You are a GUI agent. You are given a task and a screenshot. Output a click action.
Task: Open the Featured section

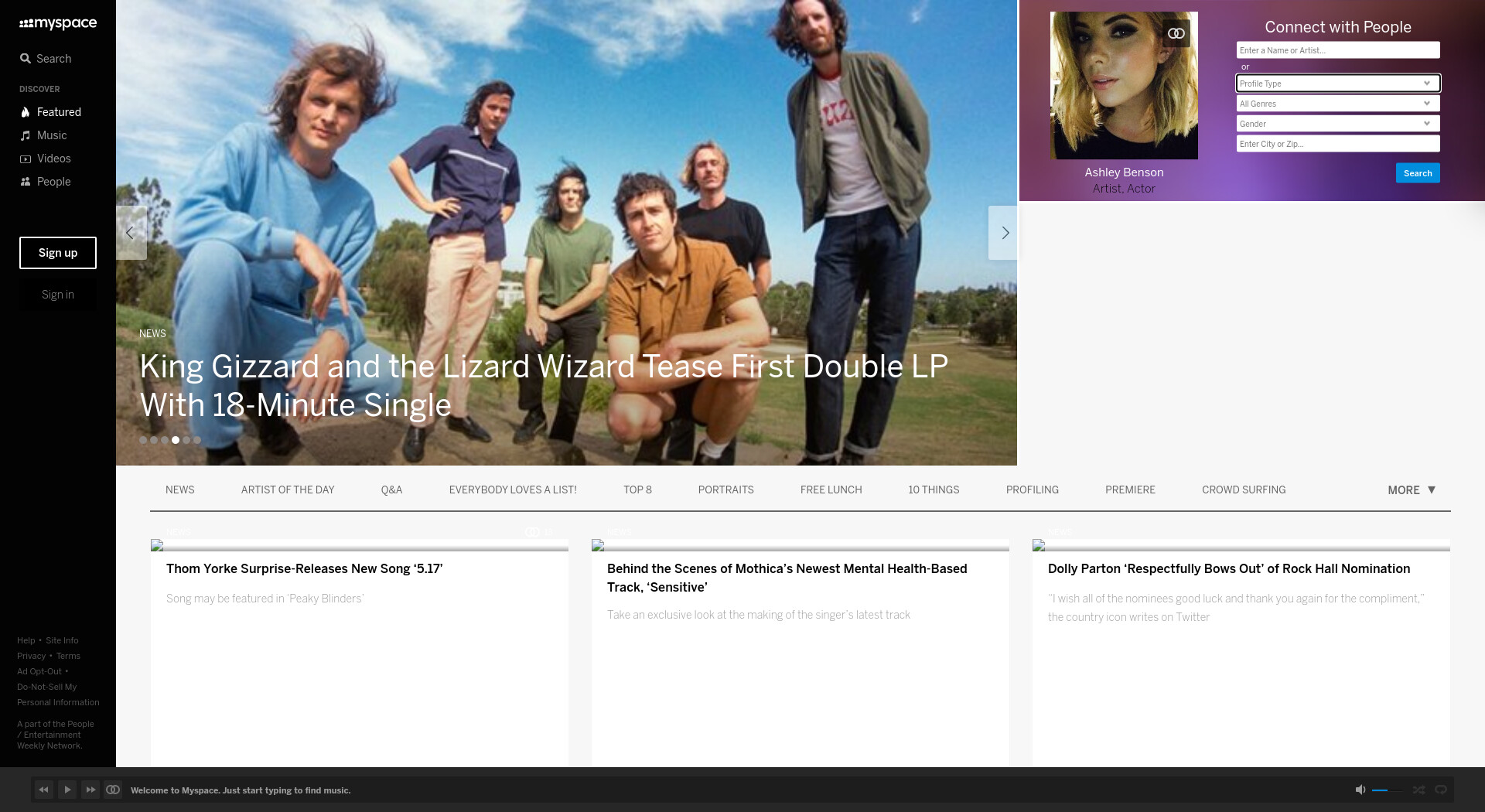50,112
